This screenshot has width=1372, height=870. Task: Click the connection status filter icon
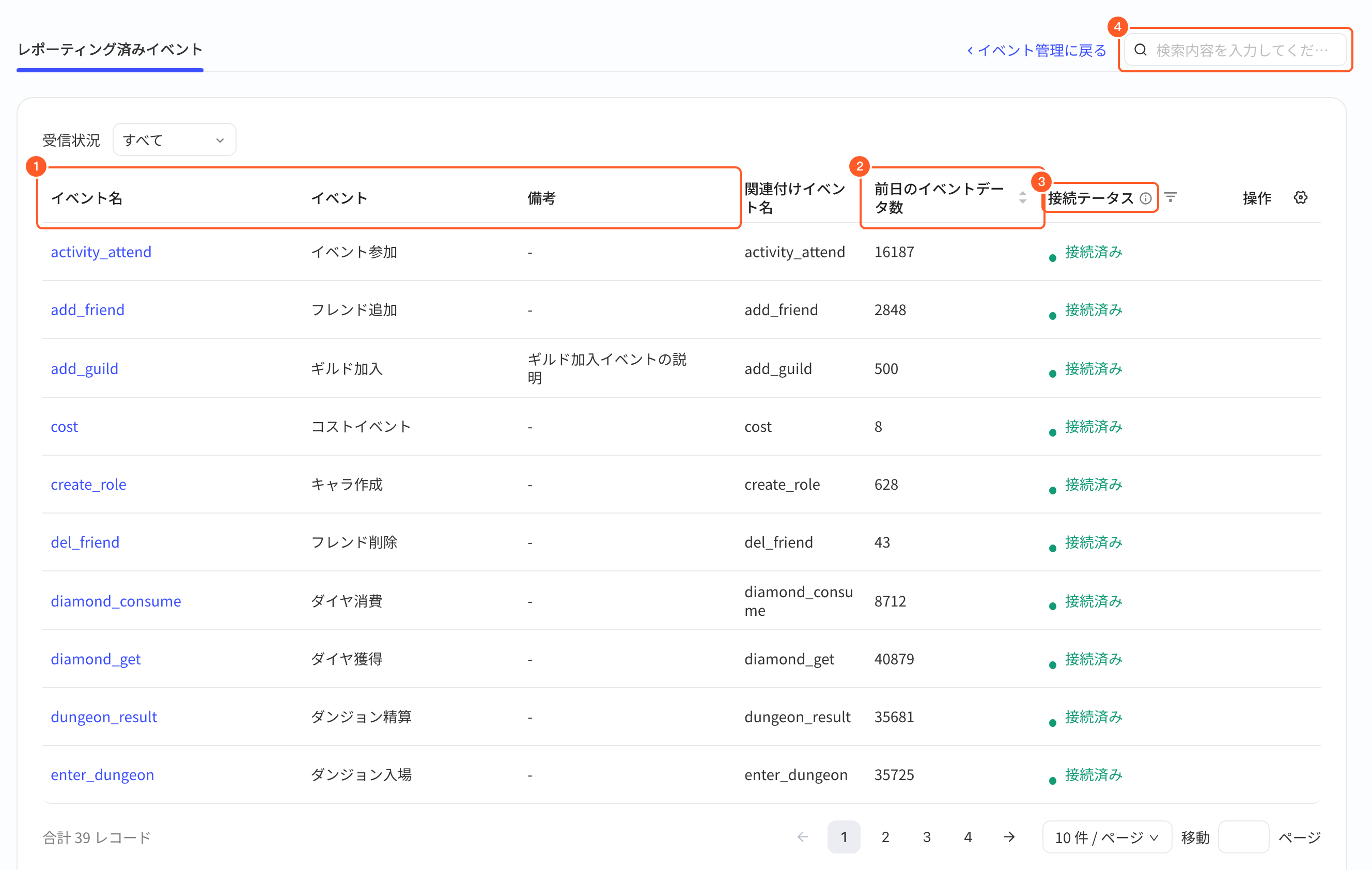point(1171,197)
